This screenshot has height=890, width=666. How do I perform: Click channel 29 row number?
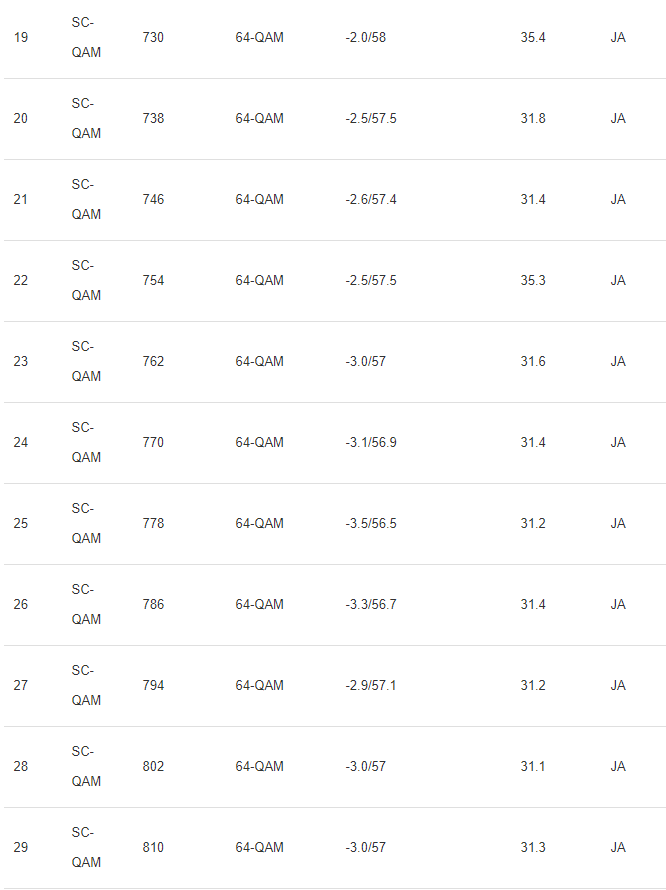pyautogui.click(x=20, y=847)
